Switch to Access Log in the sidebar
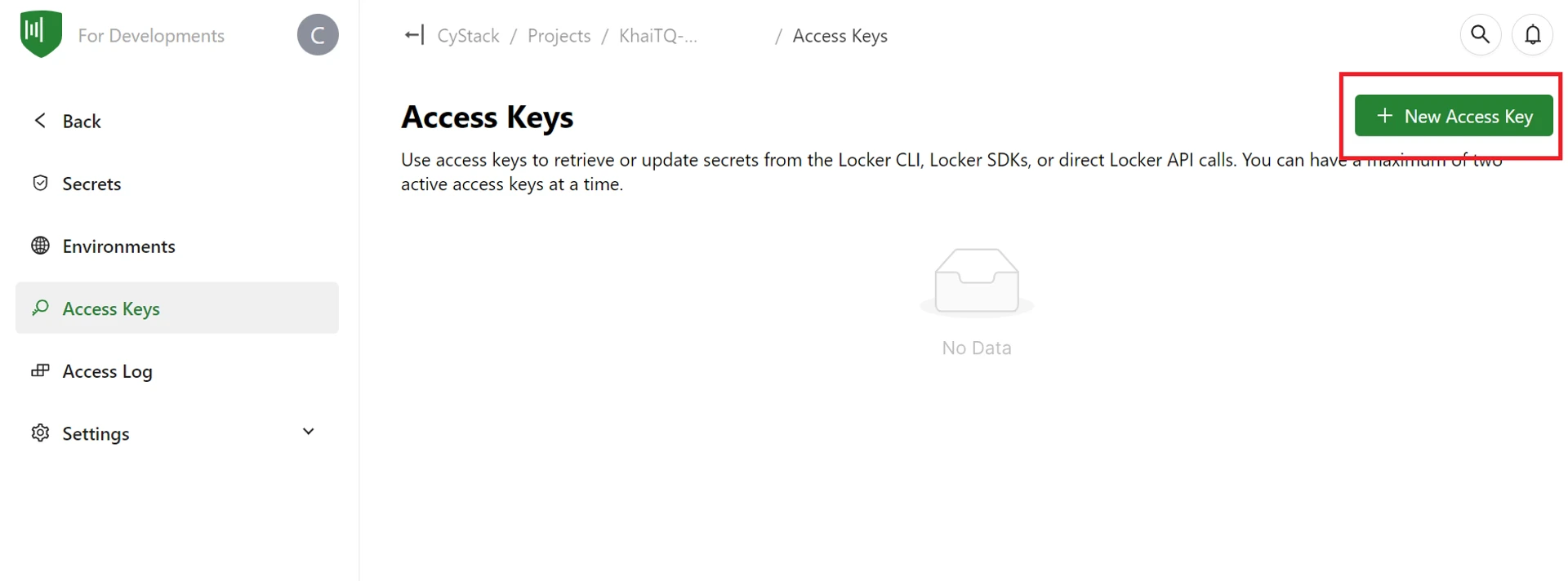The width and height of the screenshot is (1568, 581). point(107,370)
